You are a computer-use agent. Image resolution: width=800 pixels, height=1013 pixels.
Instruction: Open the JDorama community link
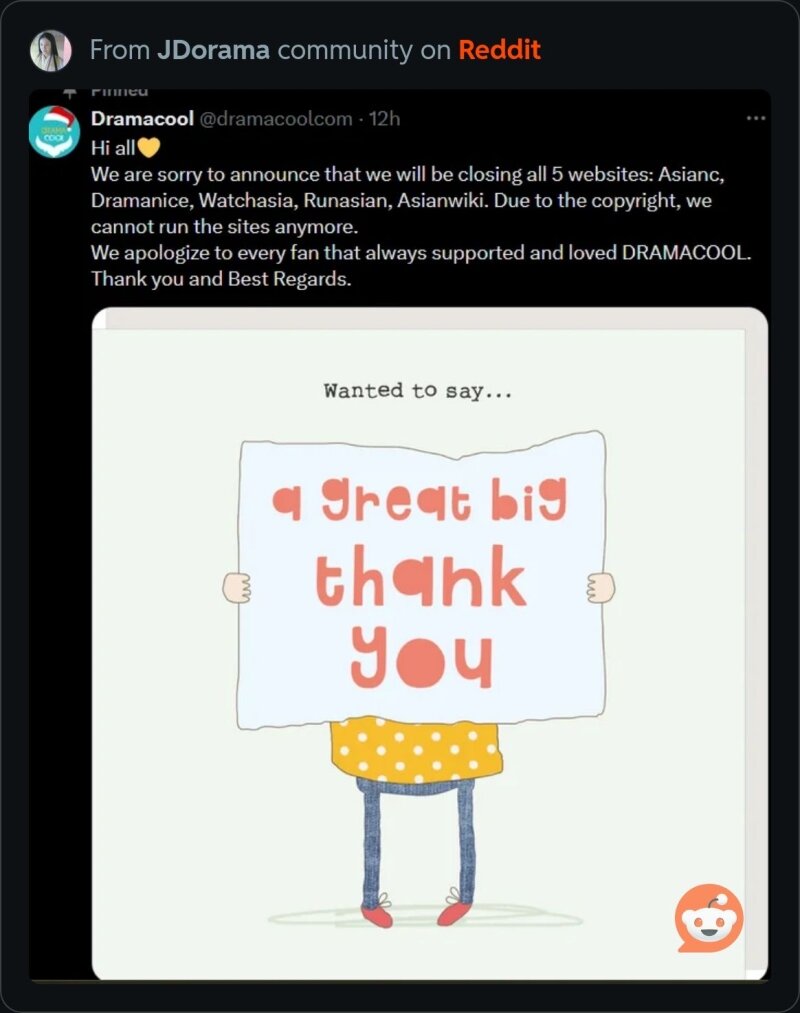pos(213,50)
